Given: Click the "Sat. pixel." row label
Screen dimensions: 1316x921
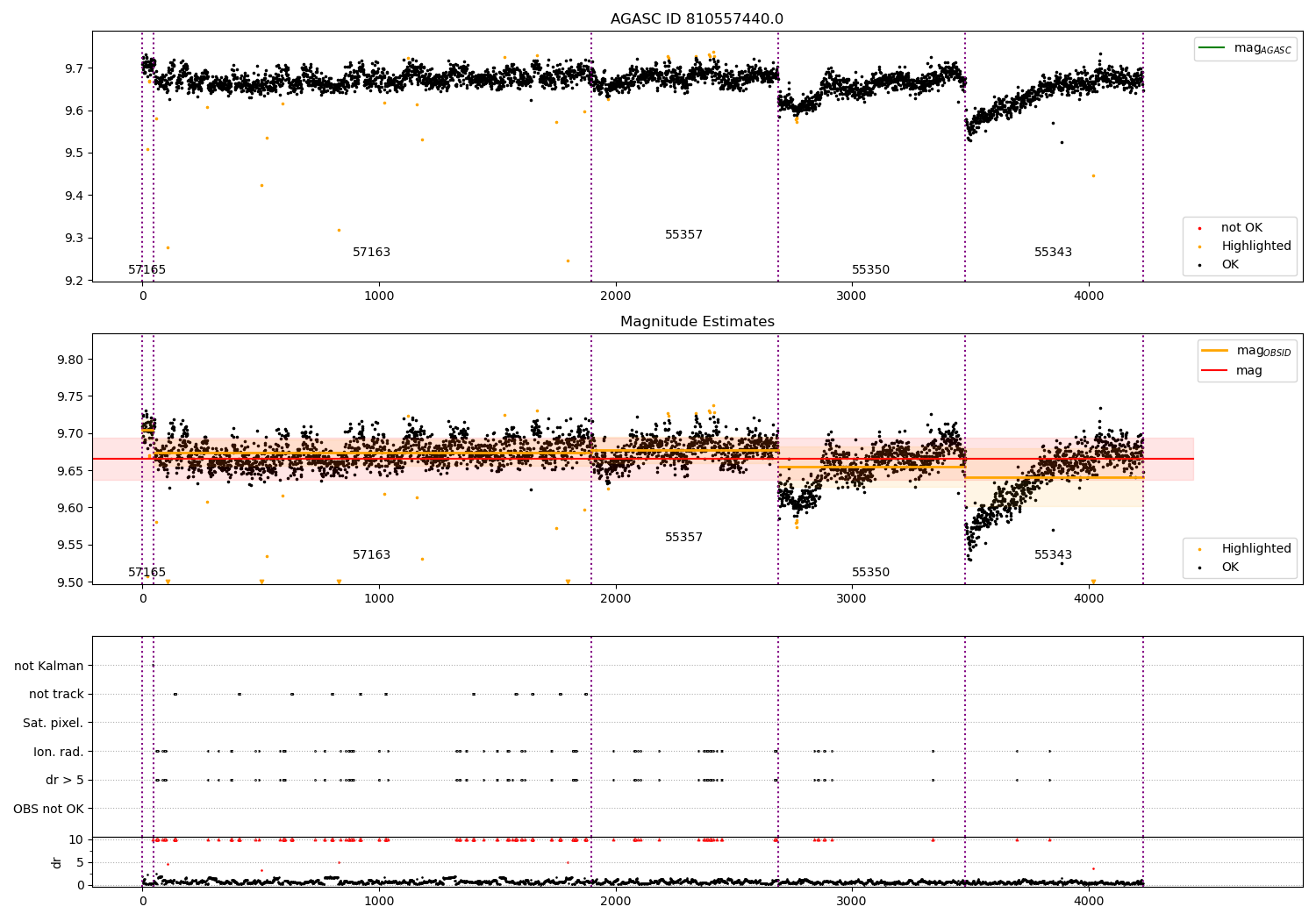Looking at the screenshot, I should click(54, 724).
